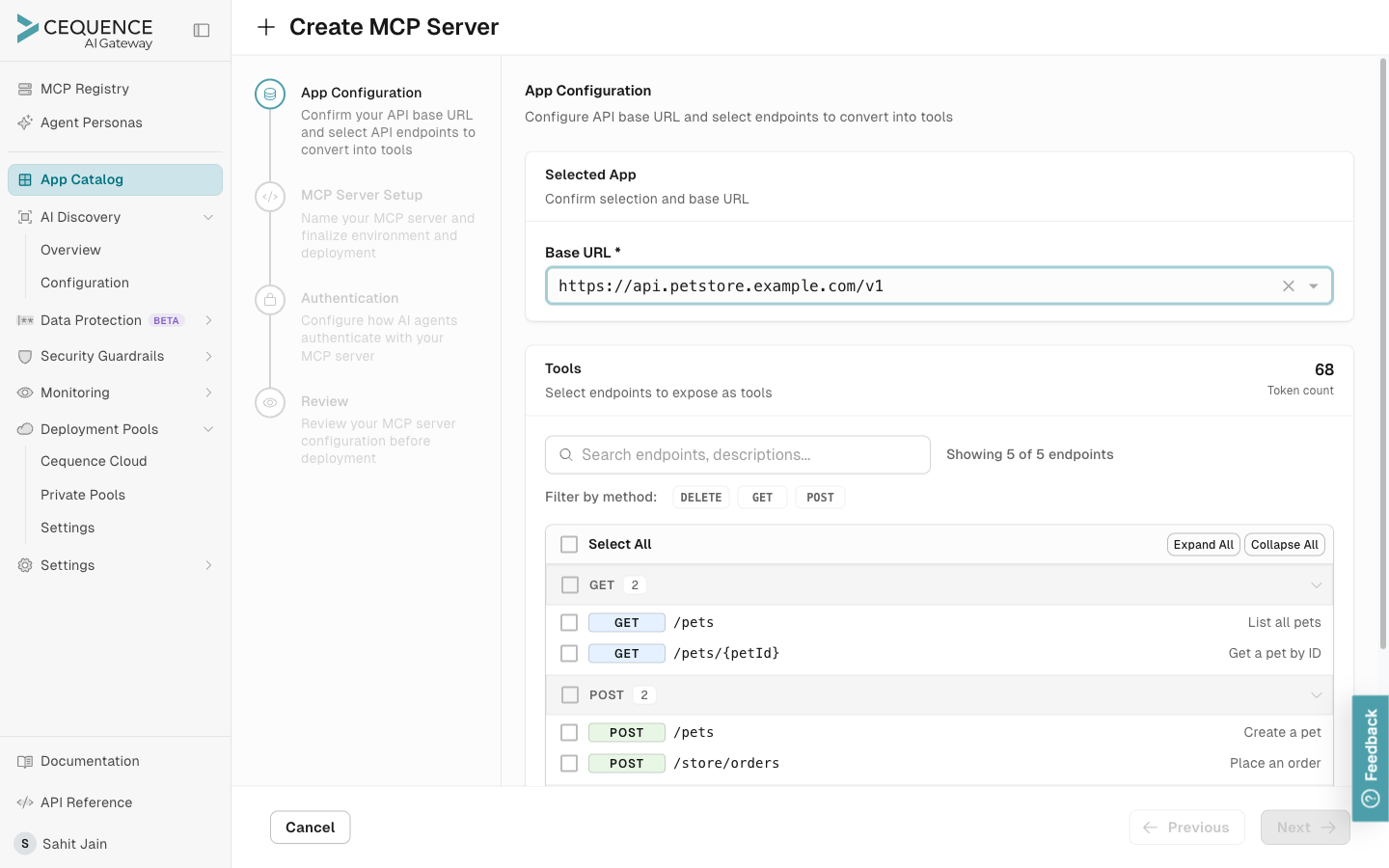This screenshot has height=868, width=1389.
Task: Click the Deployment Pools cloud icon
Action: pyautogui.click(x=25, y=429)
